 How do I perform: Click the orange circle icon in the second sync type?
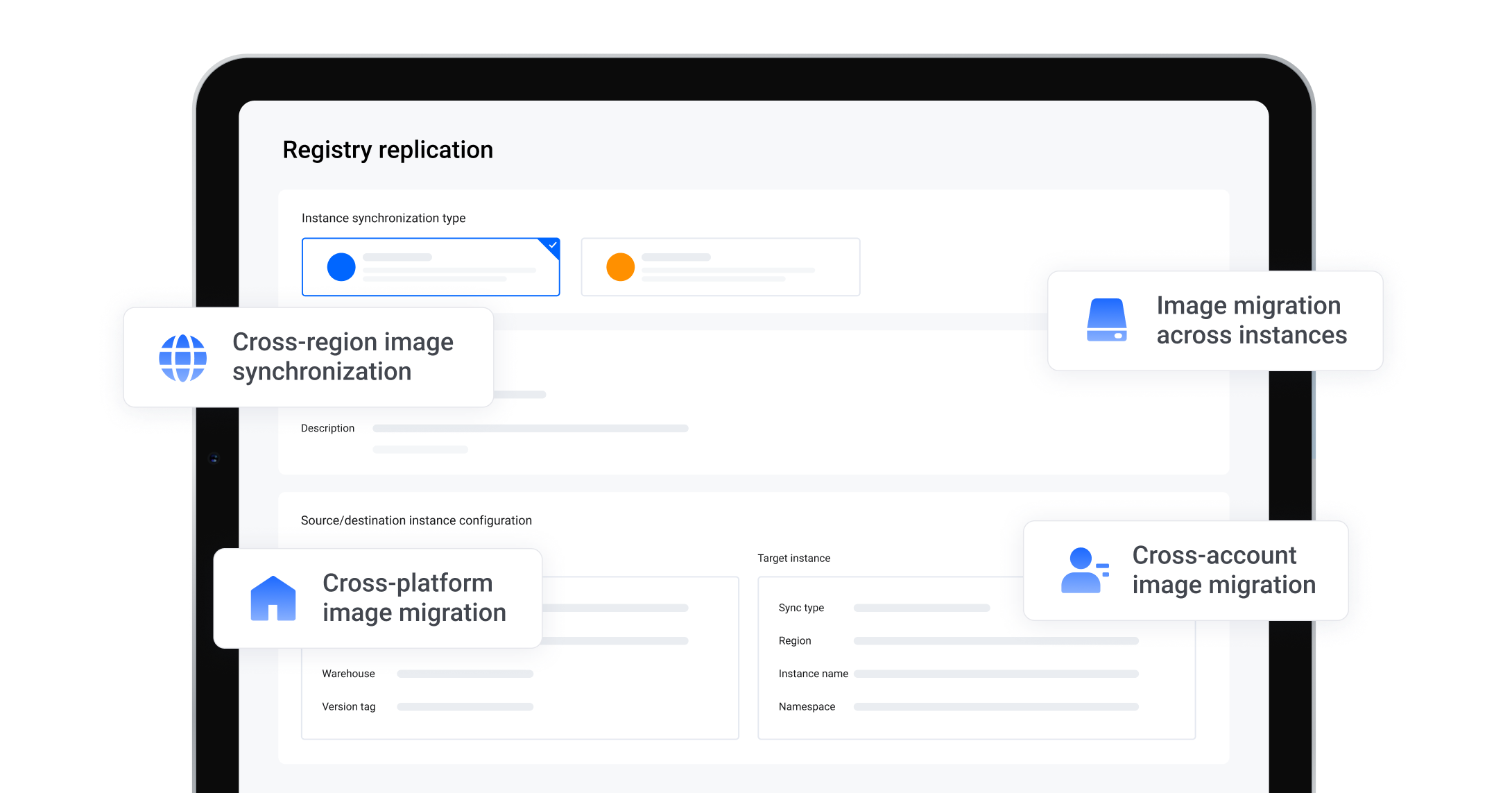[x=620, y=267]
